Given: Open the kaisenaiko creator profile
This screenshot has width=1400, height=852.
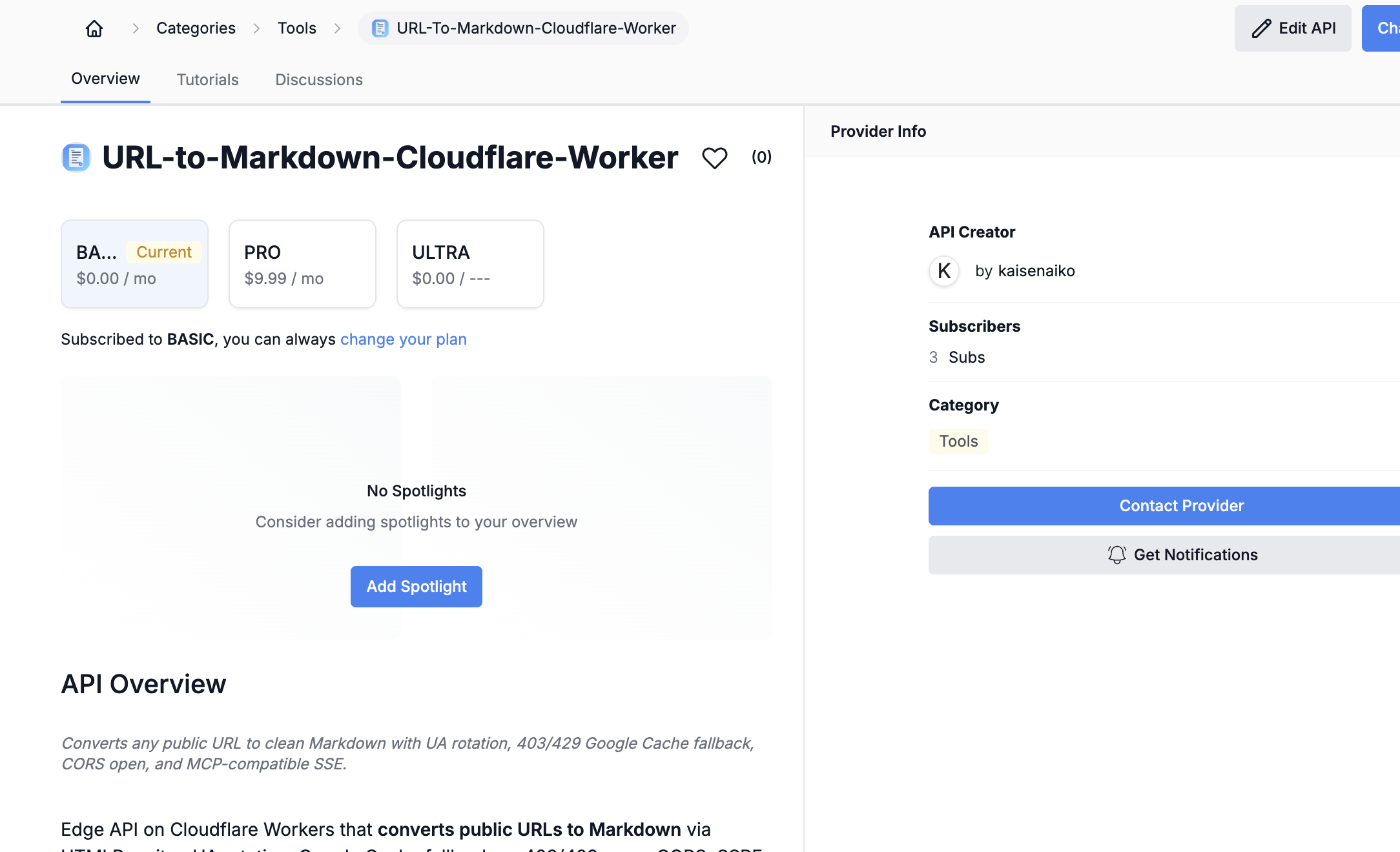Looking at the screenshot, I should click(x=1036, y=271).
